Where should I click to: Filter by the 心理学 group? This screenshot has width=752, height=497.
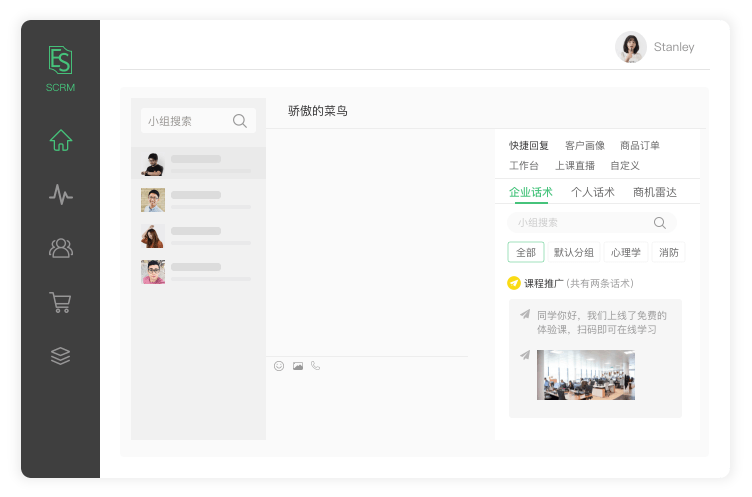point(627,252)
